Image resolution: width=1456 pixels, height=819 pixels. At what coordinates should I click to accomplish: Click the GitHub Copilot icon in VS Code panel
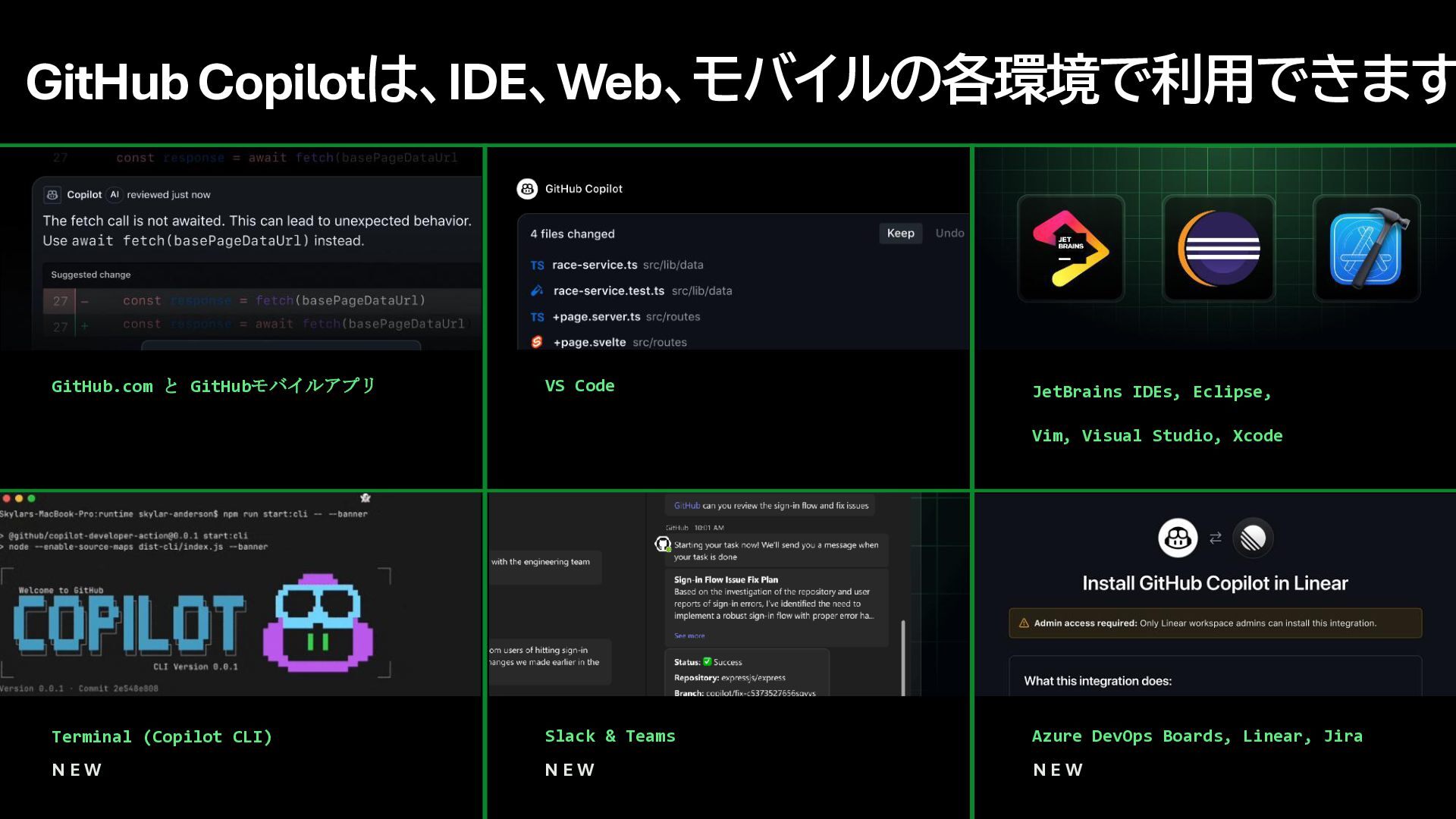tap(527, 189)
